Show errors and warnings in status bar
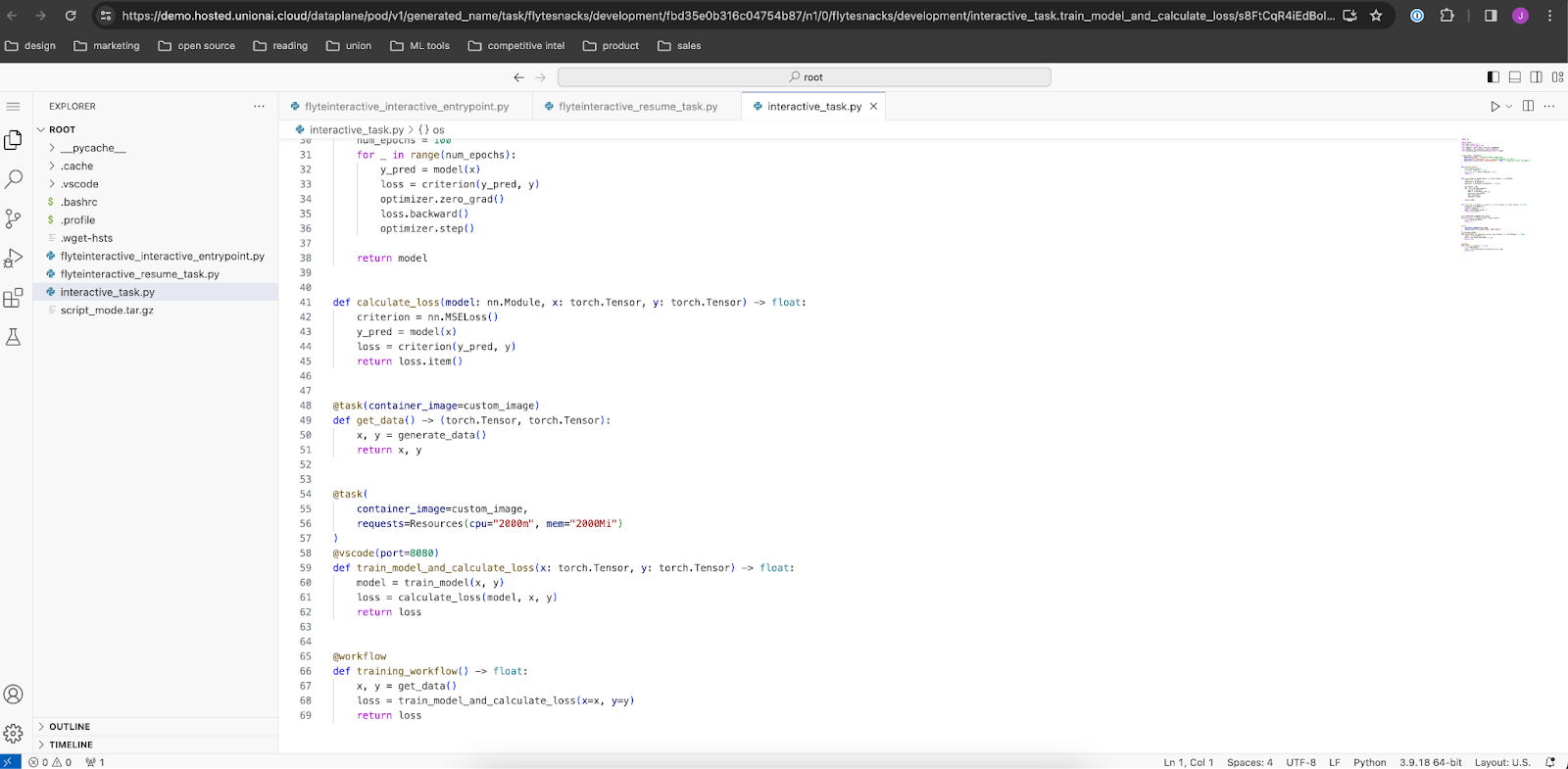Image resolution: width=1568 pixels, height=769 pixels. (x=50, y=762)
